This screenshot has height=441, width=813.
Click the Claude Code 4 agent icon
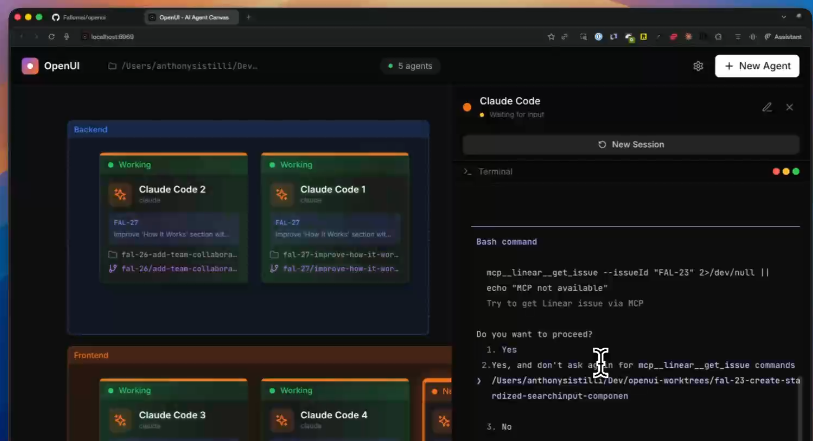pos(282,420)
